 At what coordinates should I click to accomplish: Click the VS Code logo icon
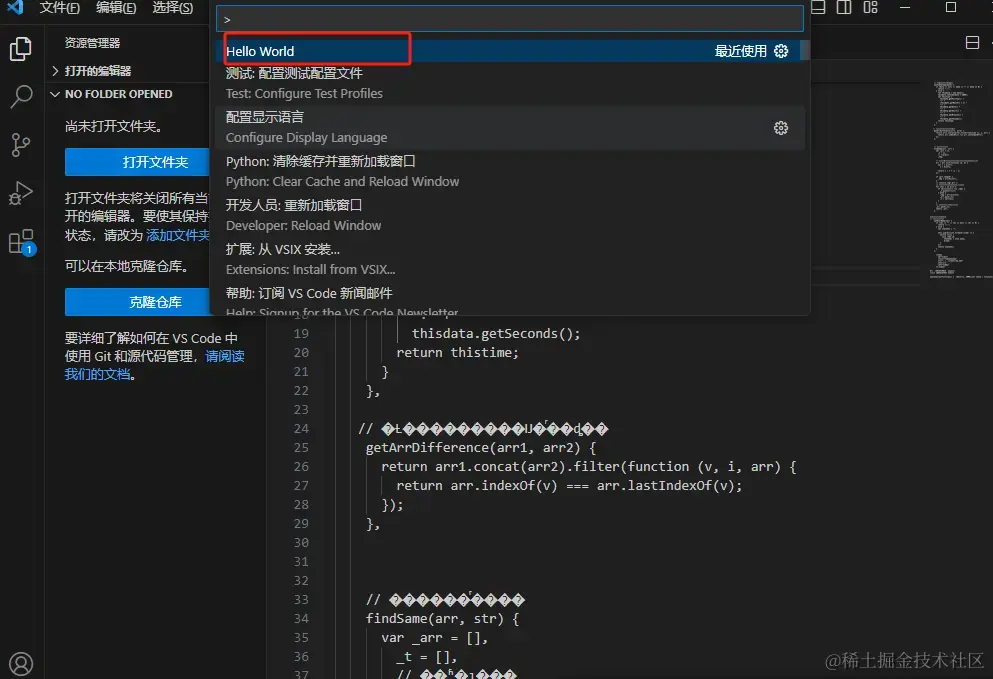coord(15,8)
